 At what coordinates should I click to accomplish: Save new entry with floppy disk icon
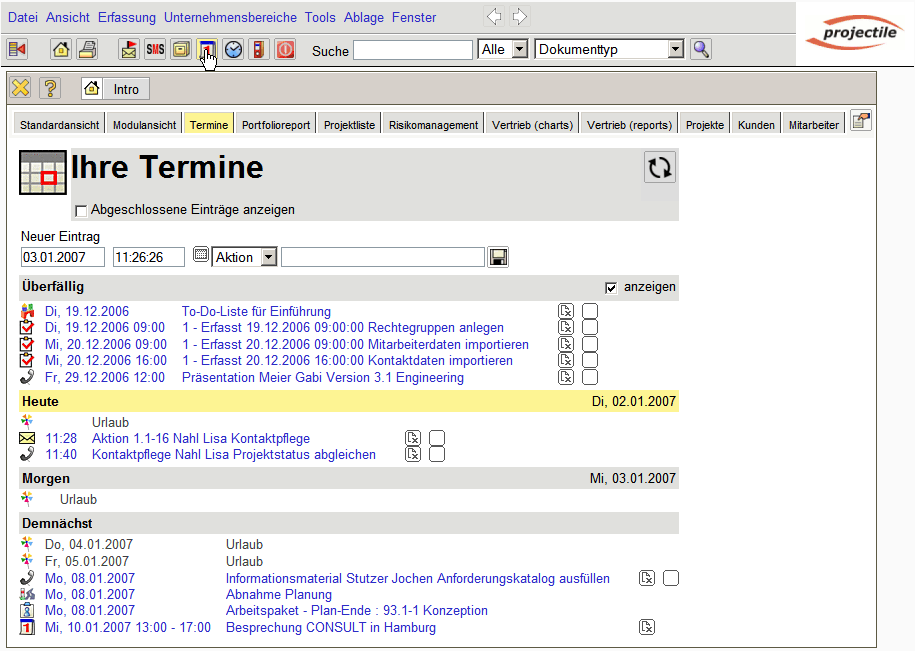click(498, 257)
